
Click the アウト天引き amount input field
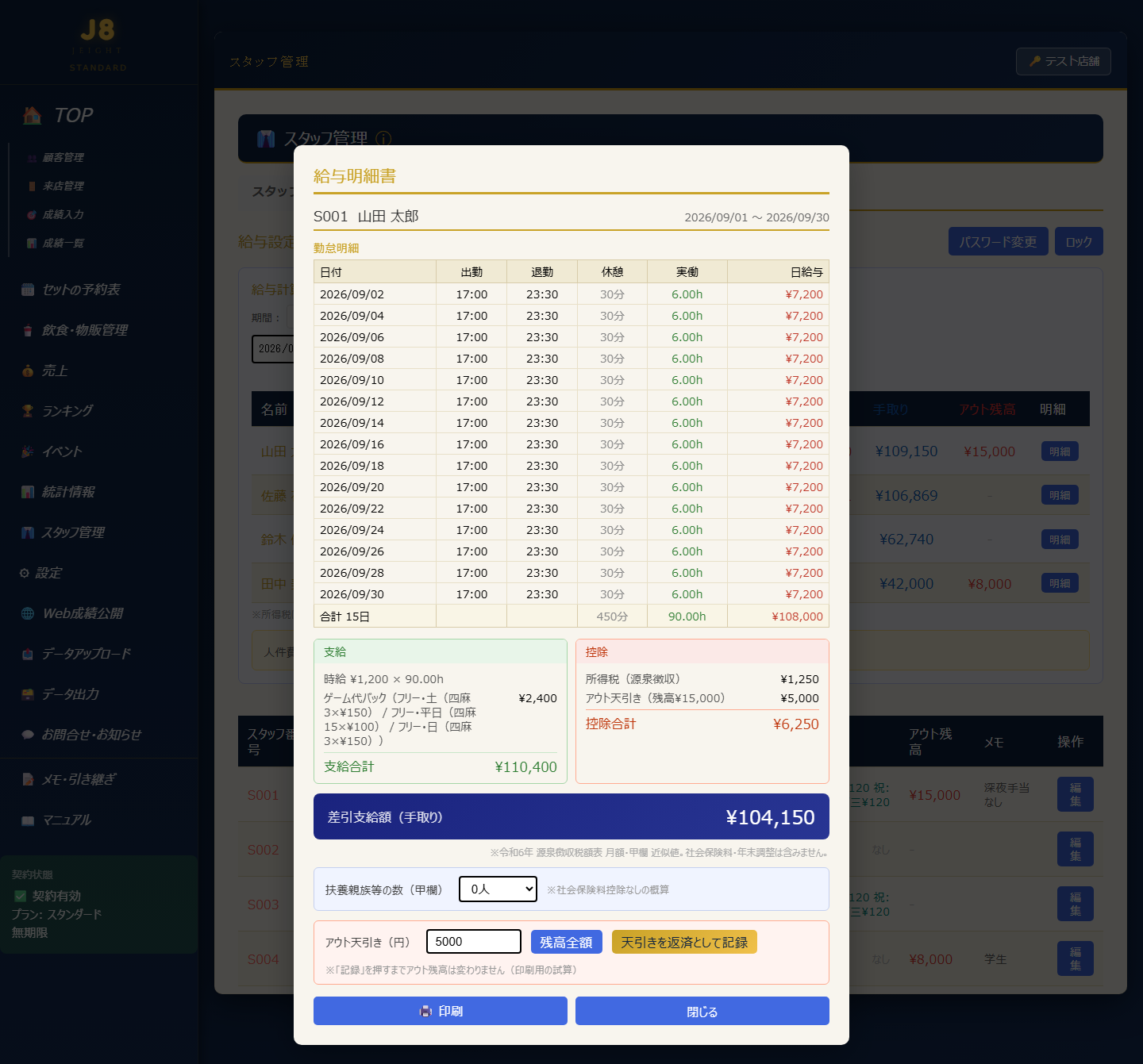pyautogui.click(x=474, y=942)
